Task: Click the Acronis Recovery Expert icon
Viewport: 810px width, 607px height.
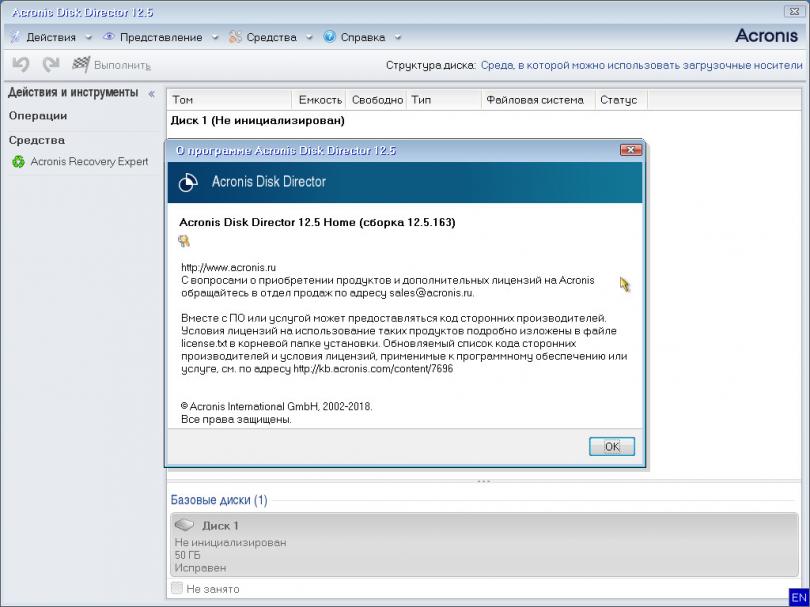Action: pos(18,161)
